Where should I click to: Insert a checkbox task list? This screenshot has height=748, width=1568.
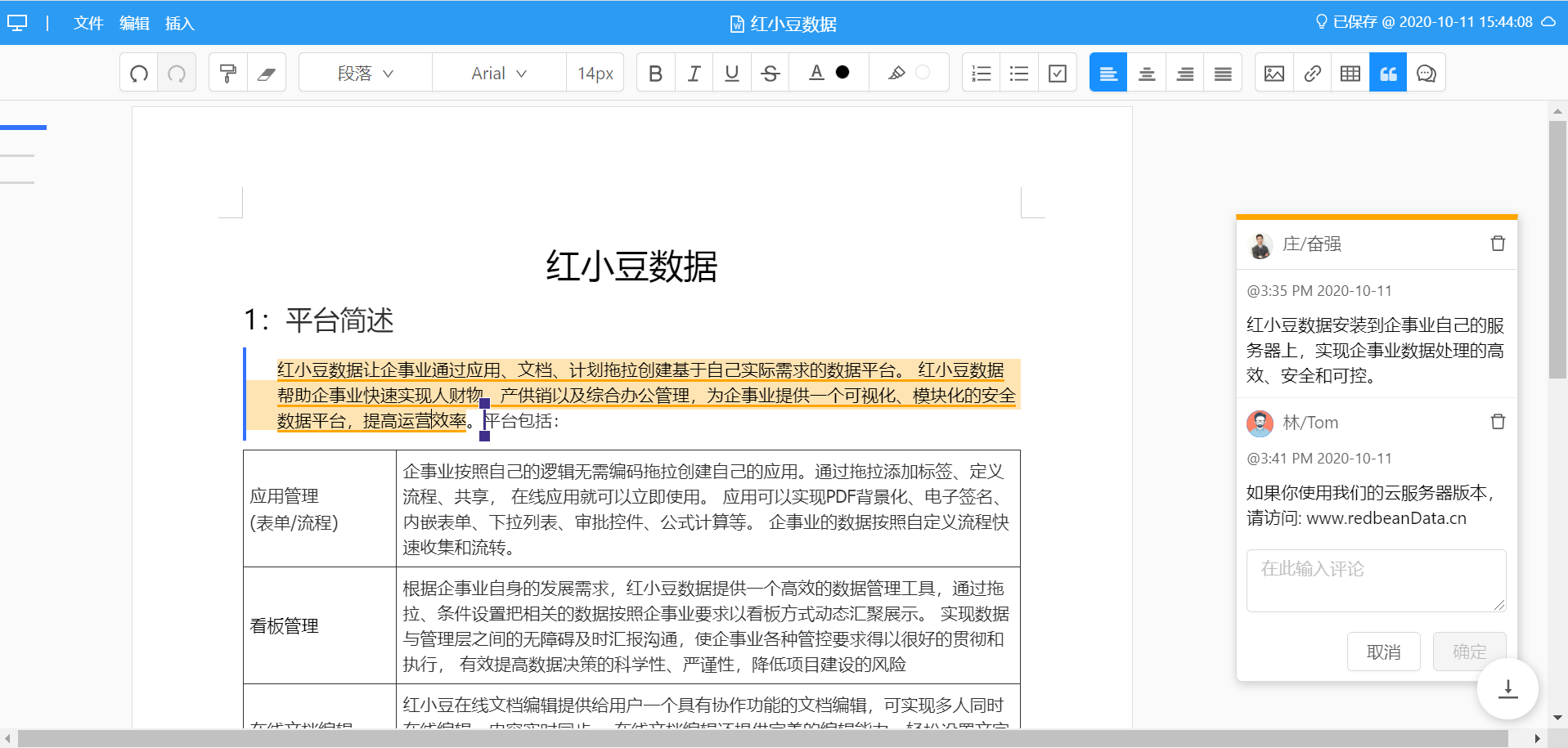point(1058,74)
